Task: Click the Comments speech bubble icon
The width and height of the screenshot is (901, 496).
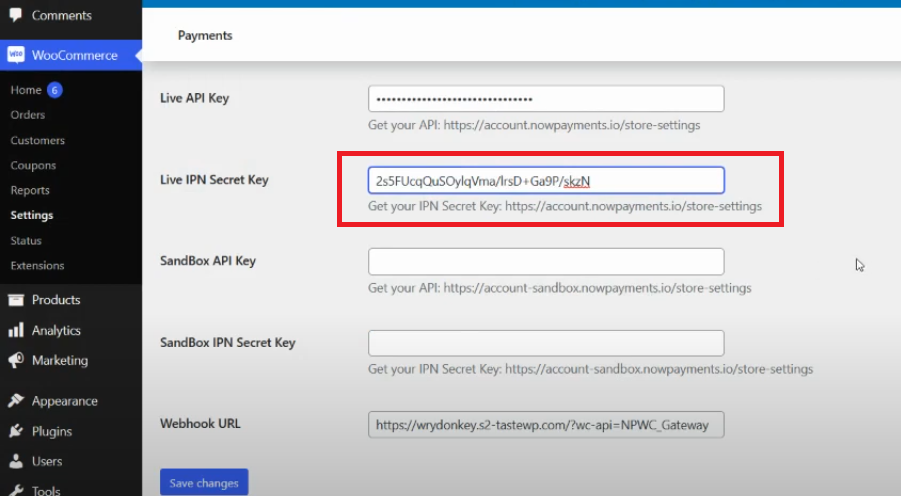Action: coord(16,15)
